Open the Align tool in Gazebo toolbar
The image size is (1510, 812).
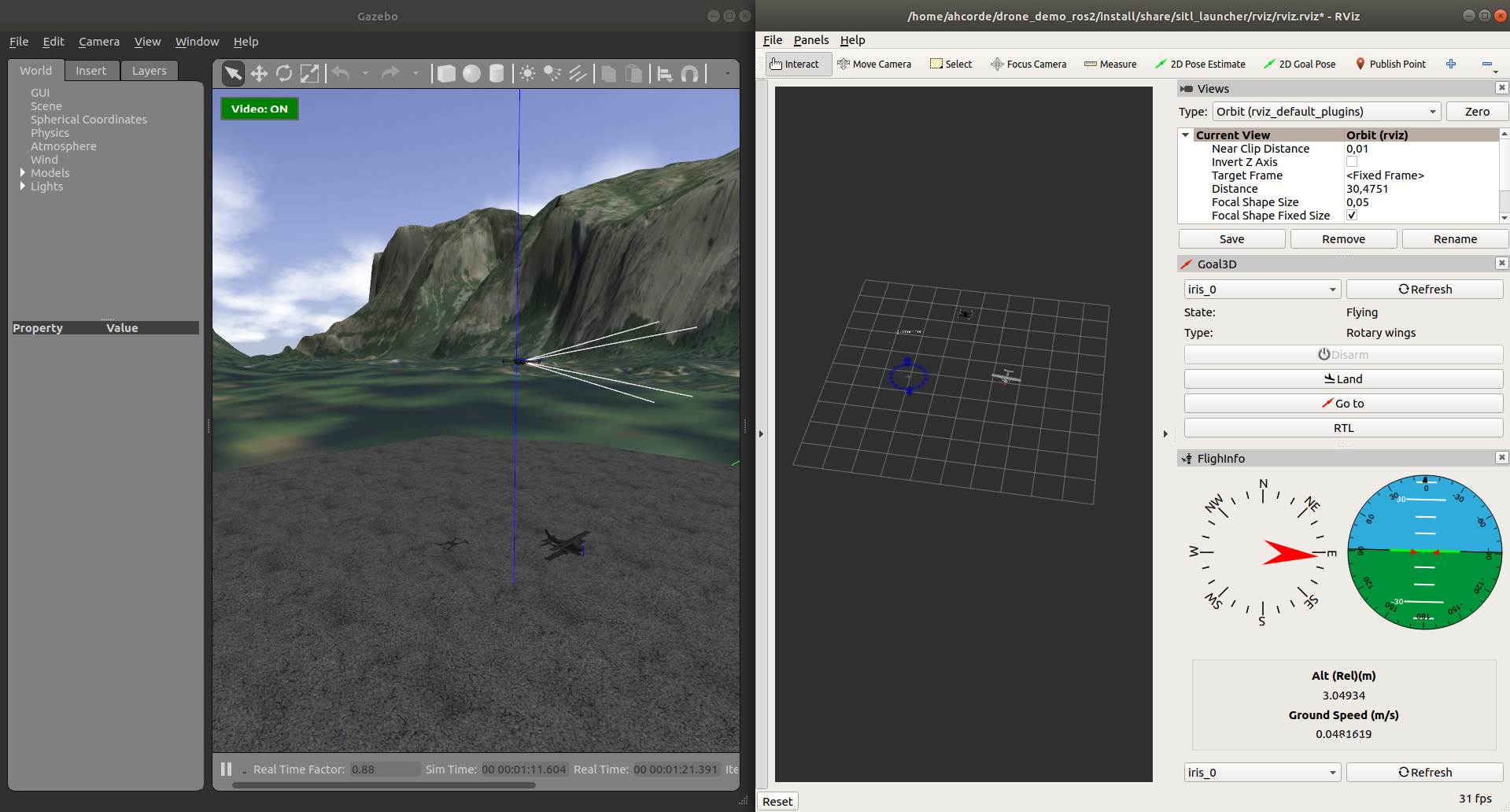point(665,73)
